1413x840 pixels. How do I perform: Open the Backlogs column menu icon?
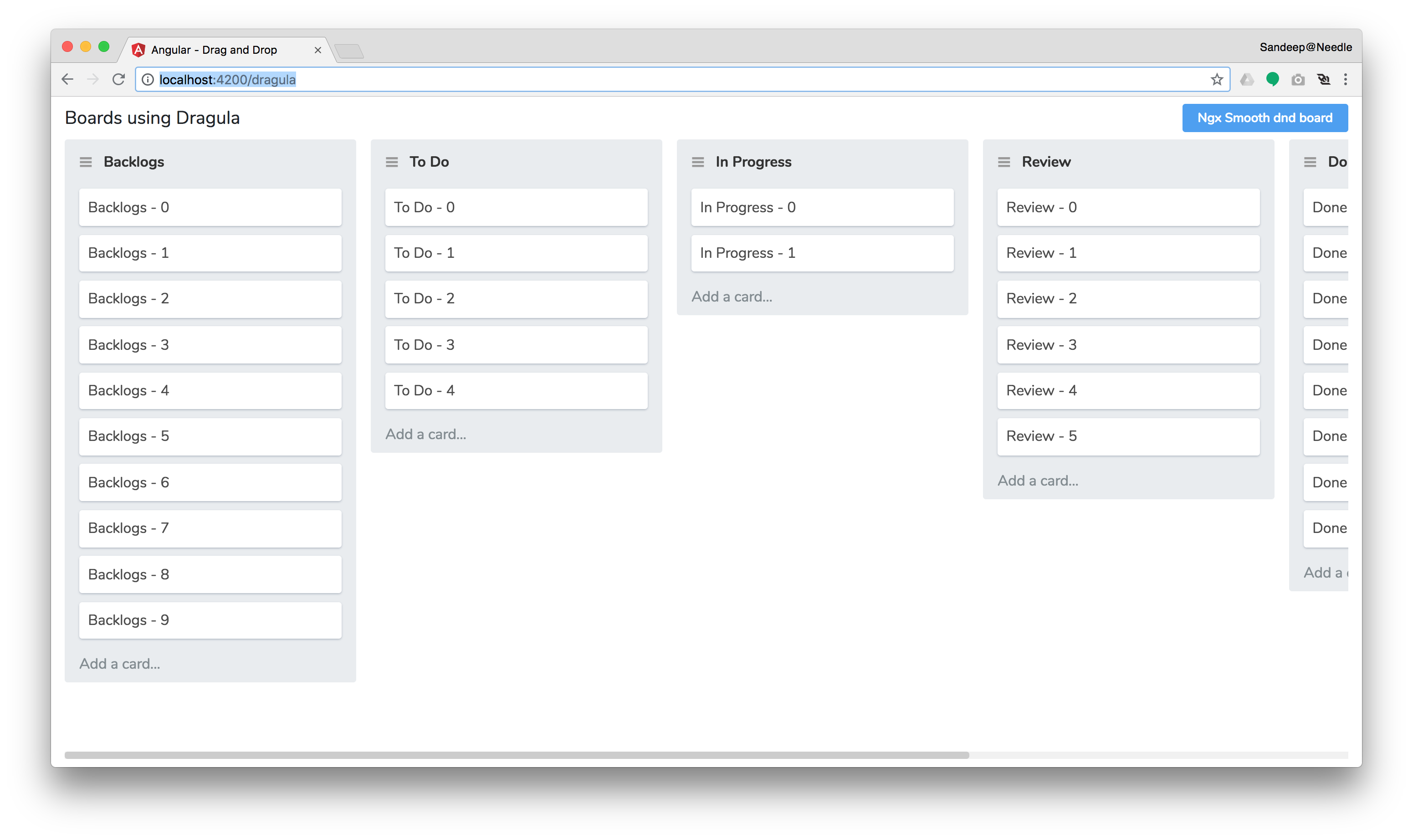click(86, 162)
